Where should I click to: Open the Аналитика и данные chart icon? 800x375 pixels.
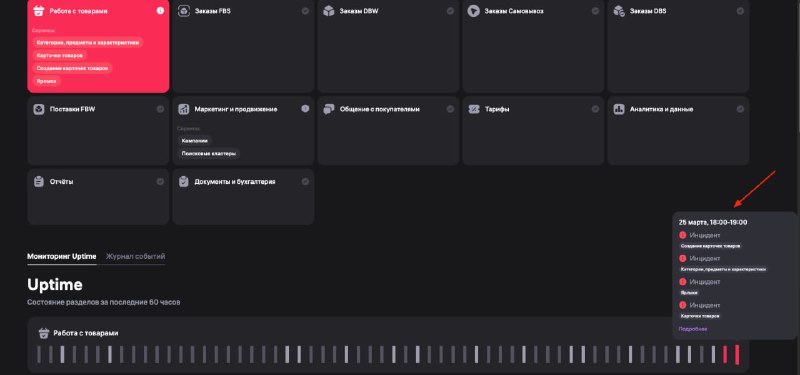pyautogui.click(x=619, y=109)
